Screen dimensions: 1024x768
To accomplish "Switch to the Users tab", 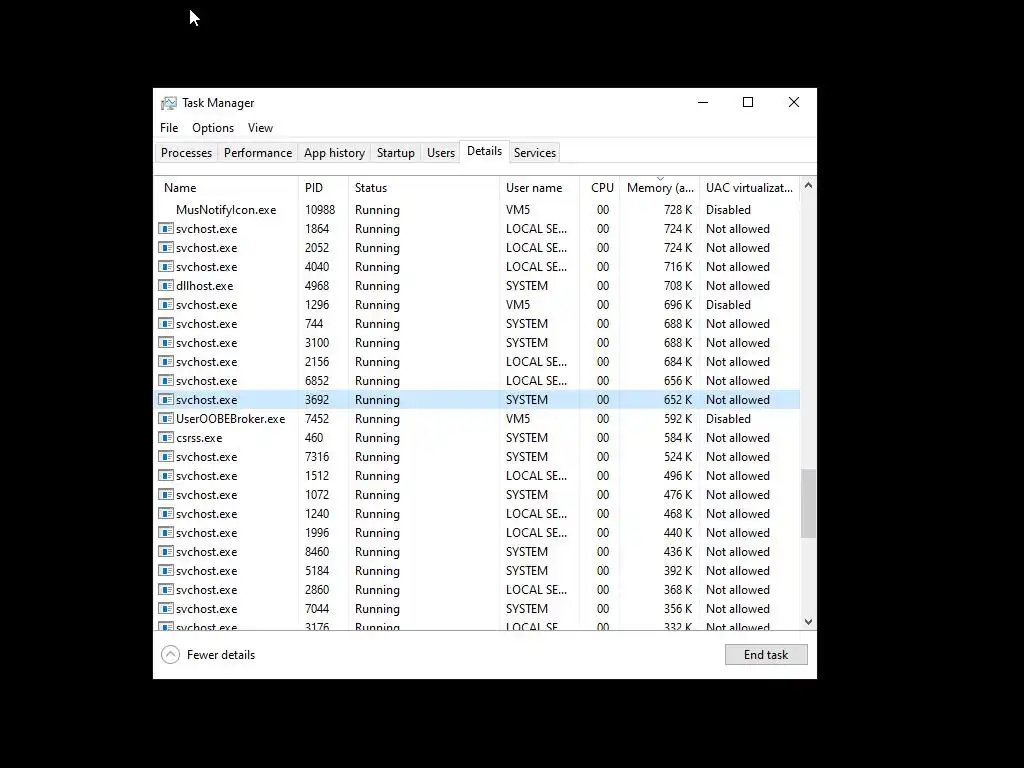I will click(x=441, y=153).
